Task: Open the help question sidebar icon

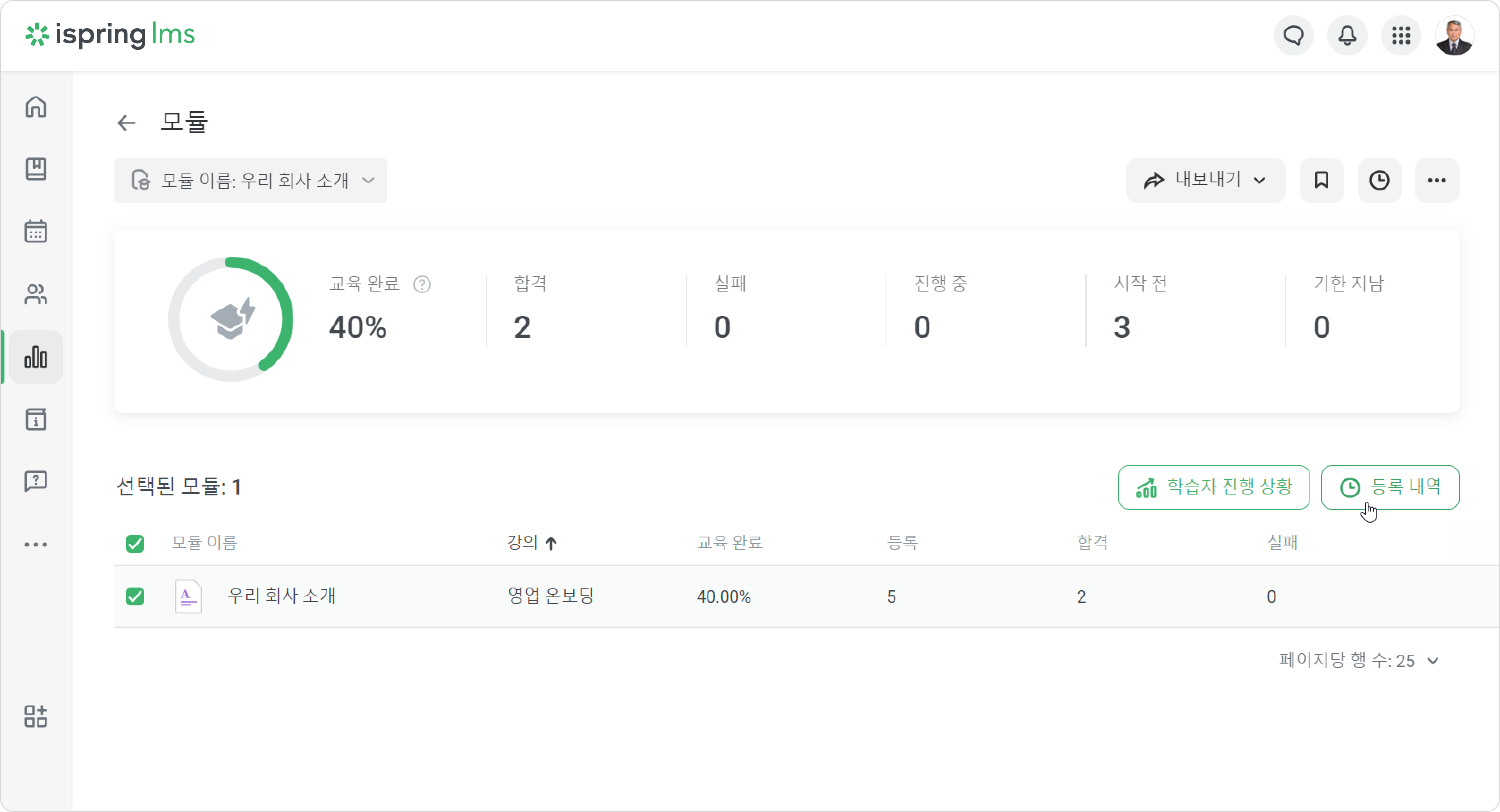Action: point(36,481)
